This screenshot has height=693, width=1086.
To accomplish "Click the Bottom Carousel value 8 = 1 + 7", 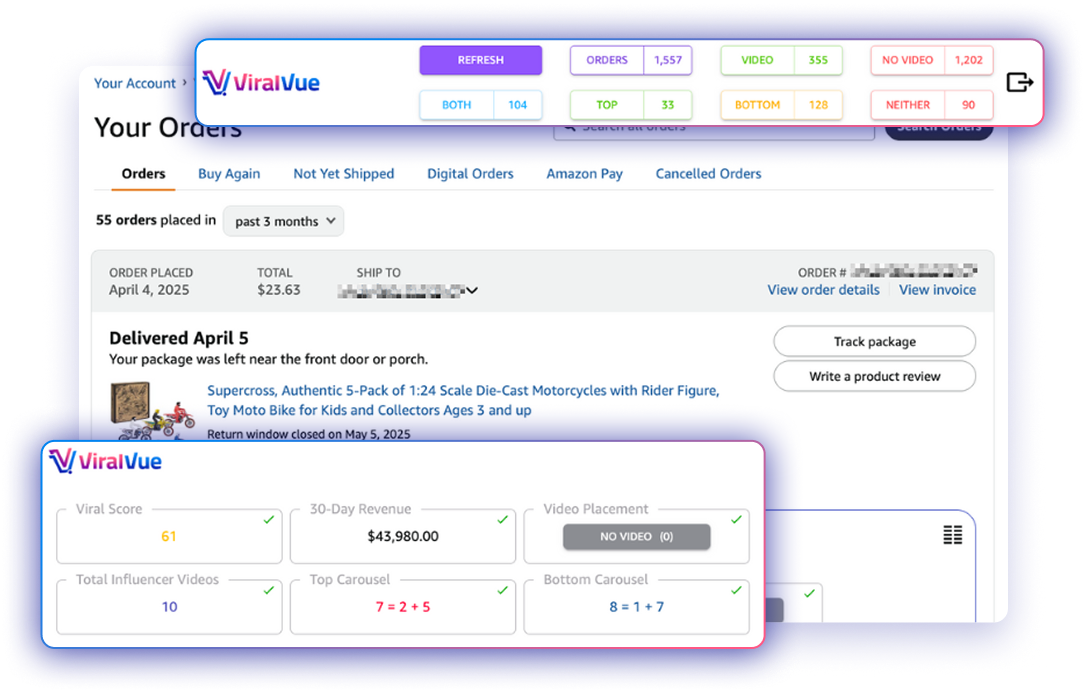I will 637,607.
